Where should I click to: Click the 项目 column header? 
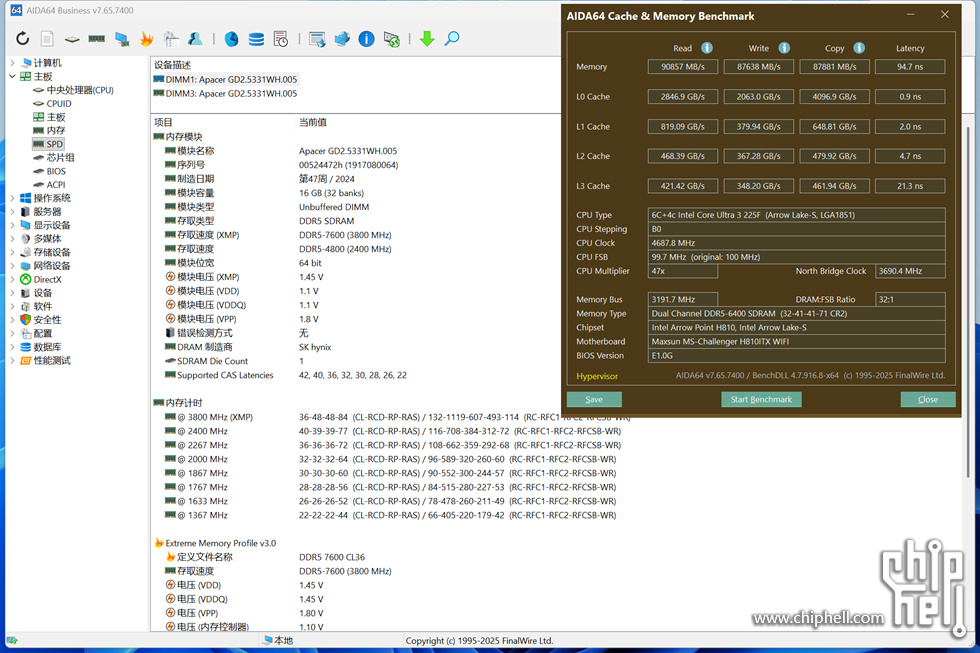(163, 122)
